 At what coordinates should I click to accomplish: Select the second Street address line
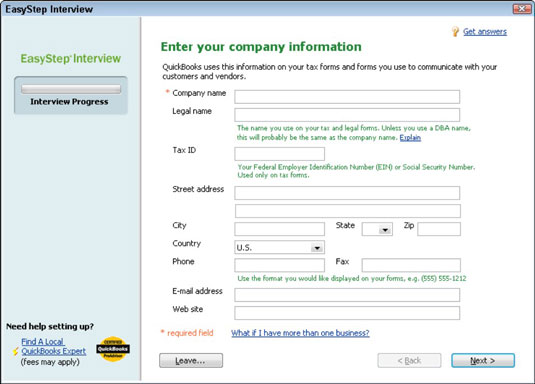point(348,211)
